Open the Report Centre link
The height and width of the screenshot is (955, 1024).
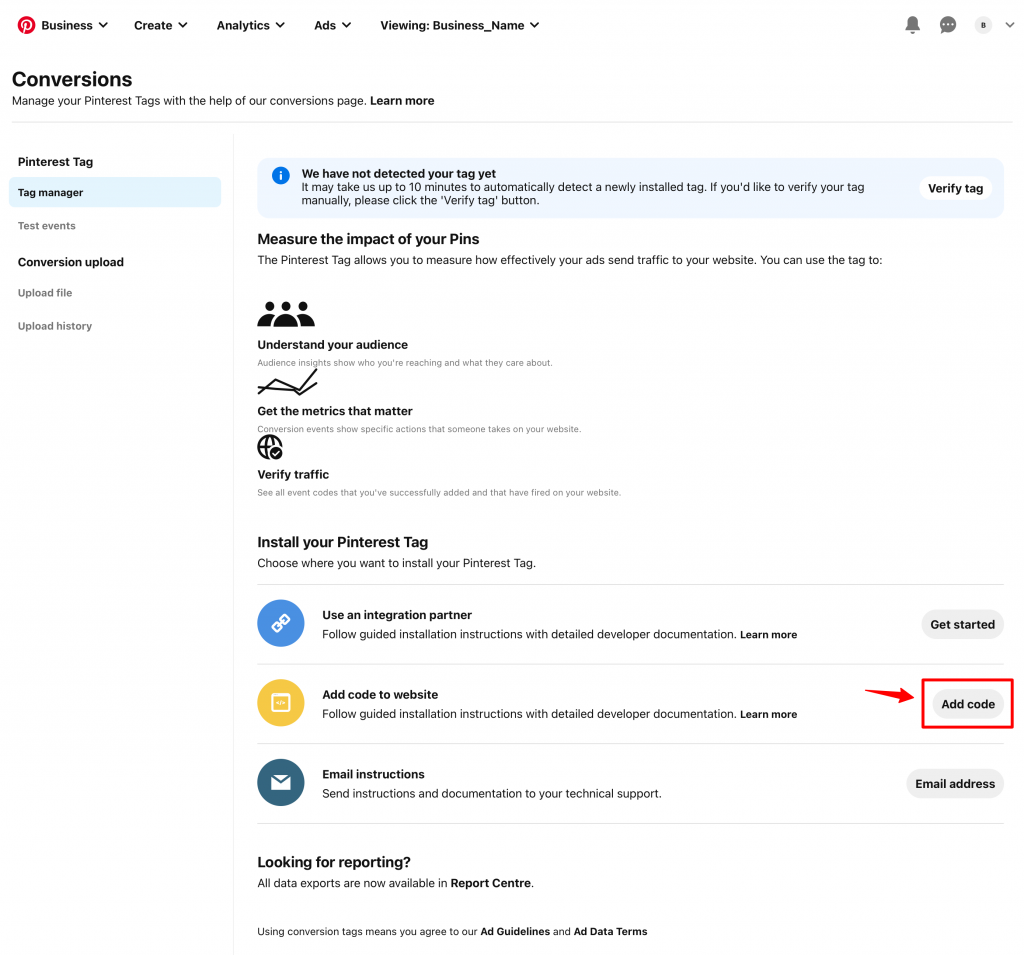490,883
